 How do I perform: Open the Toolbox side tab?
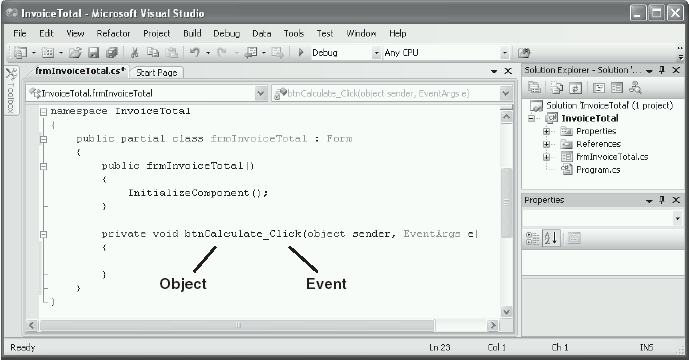(x=11, y=91)
